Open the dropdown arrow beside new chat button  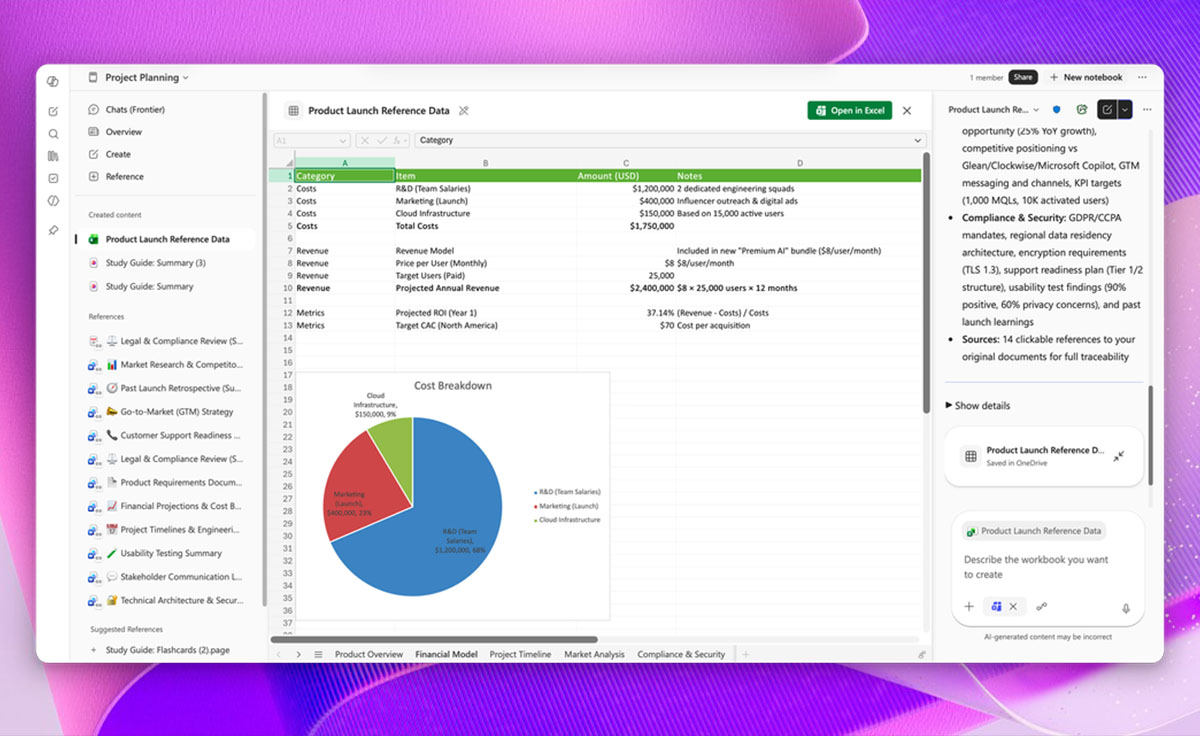click(1125, 110)
